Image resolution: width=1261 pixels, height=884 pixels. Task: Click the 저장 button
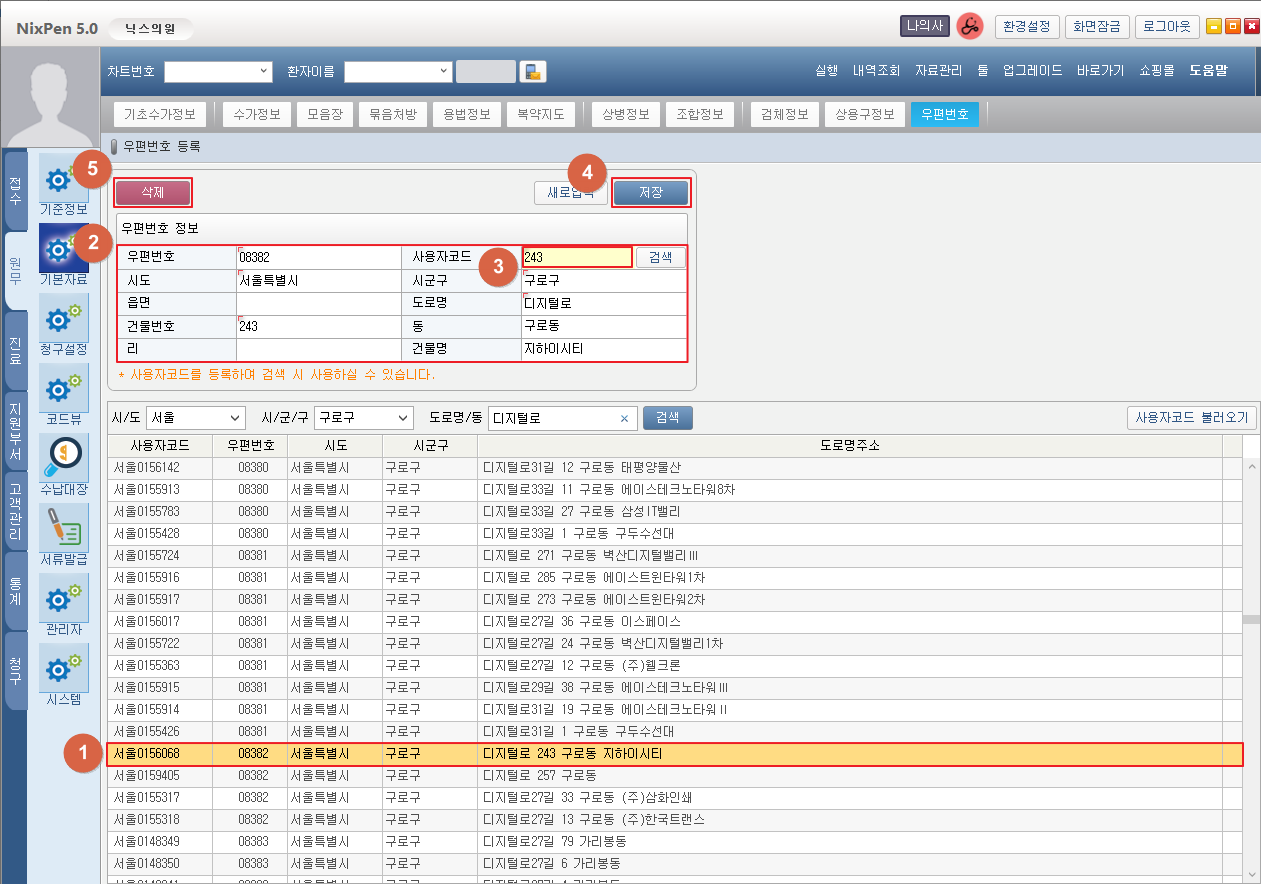tap(650, 192)
